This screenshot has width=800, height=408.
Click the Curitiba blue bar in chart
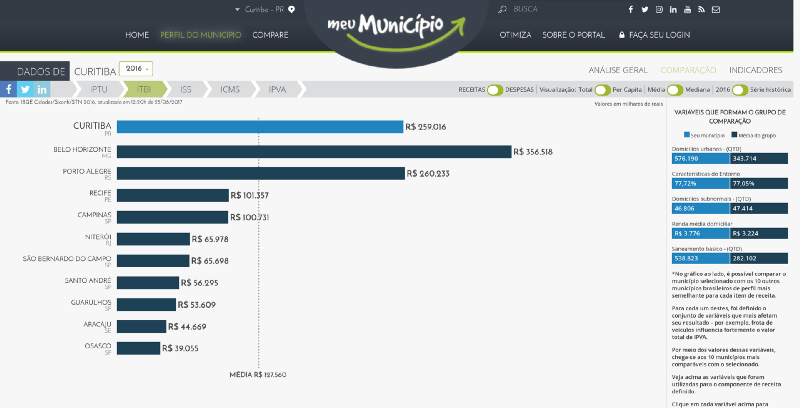click(x=260, y=126)
